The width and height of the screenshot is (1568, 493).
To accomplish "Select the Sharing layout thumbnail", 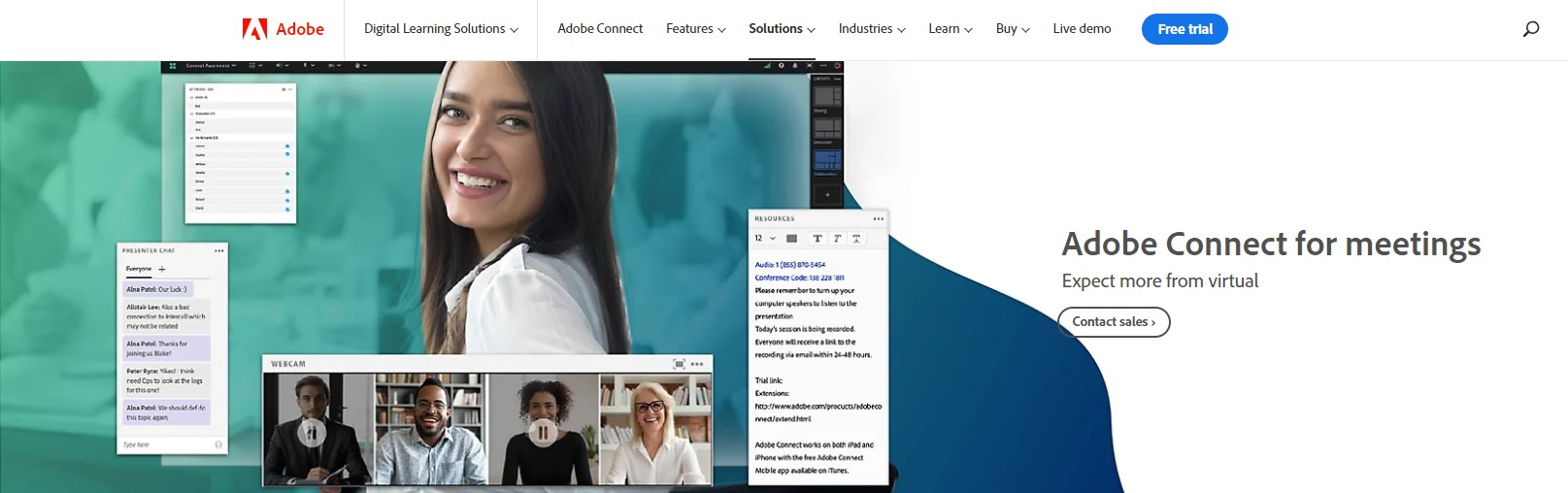I will point(827,95).
